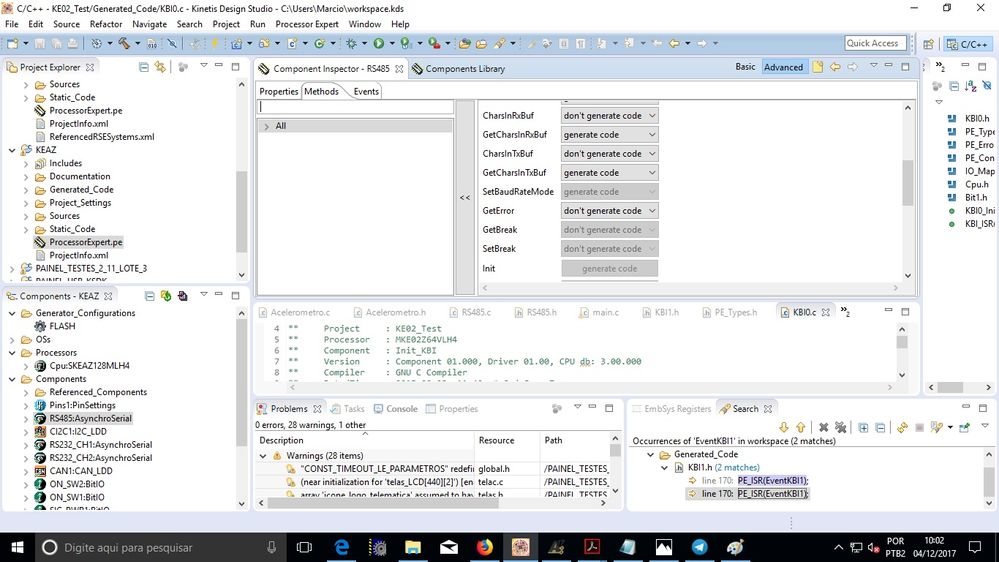
Task: Switch to the Properties tab
Action: 279,91
